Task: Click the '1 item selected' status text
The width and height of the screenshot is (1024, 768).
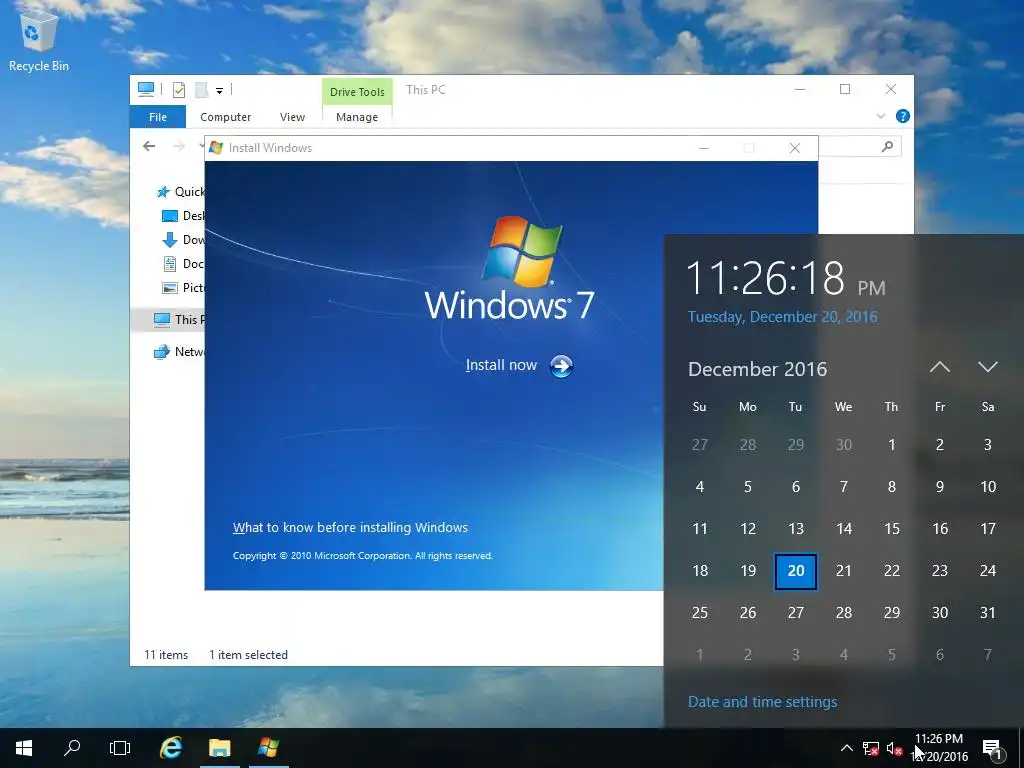Action: coord(248,655)
